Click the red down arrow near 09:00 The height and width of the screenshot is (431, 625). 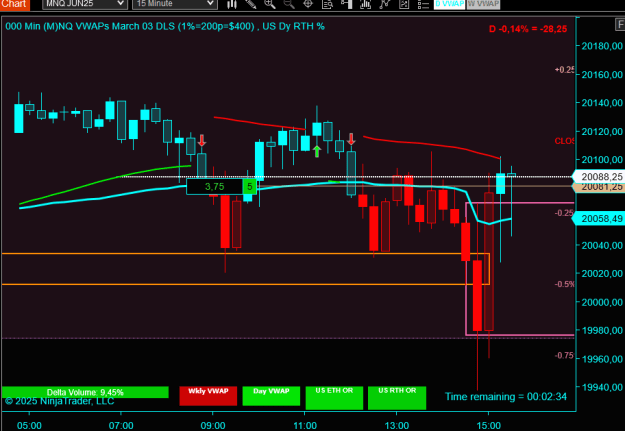202,140
